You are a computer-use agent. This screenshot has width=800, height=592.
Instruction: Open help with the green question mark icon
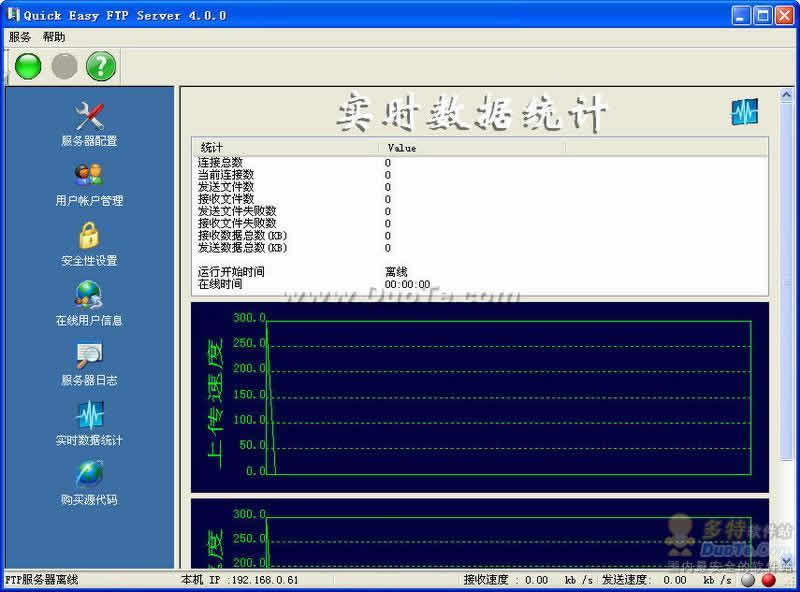tap(101, 66)
